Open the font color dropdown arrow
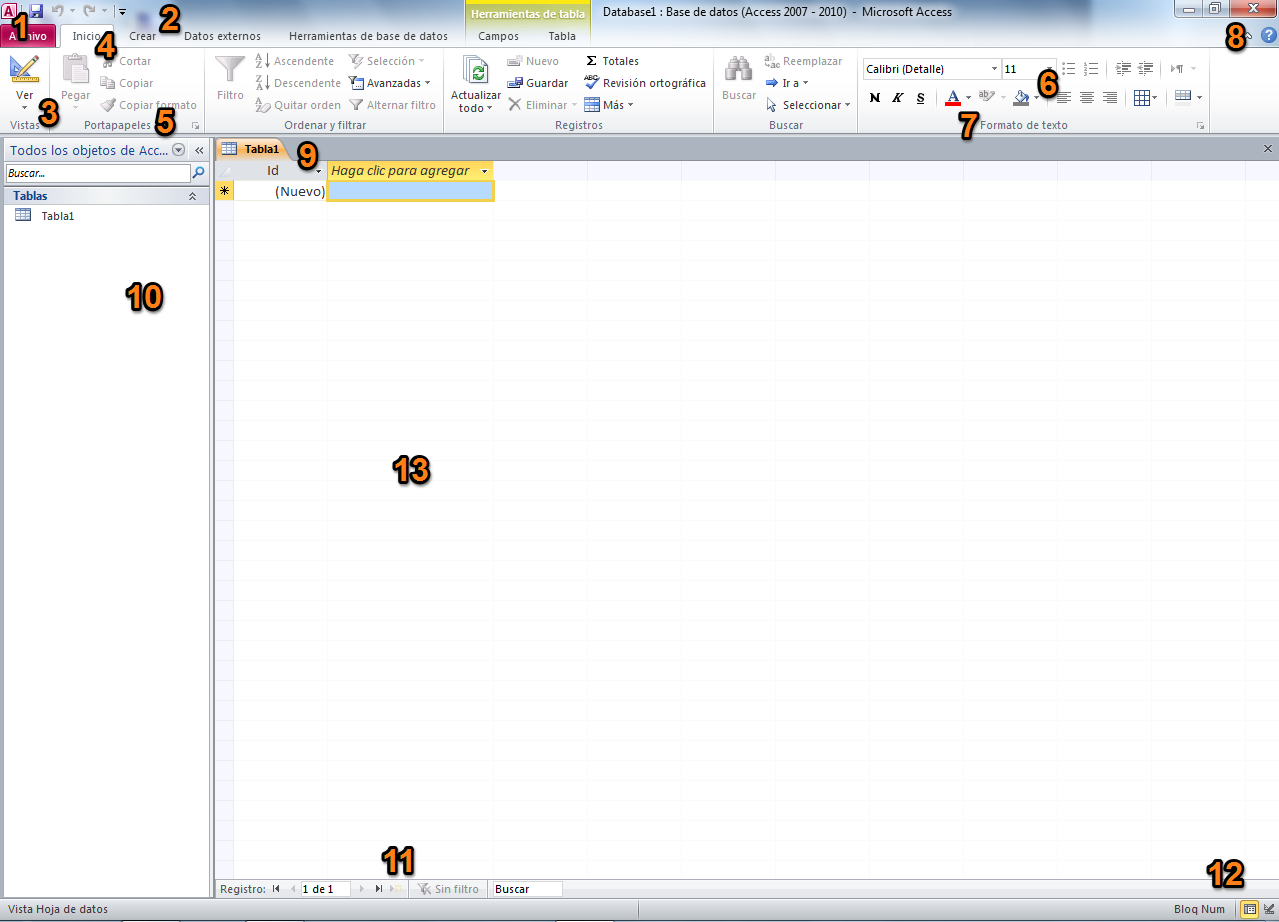Screen dimensions: 1279x922 [x=968, y=98]
